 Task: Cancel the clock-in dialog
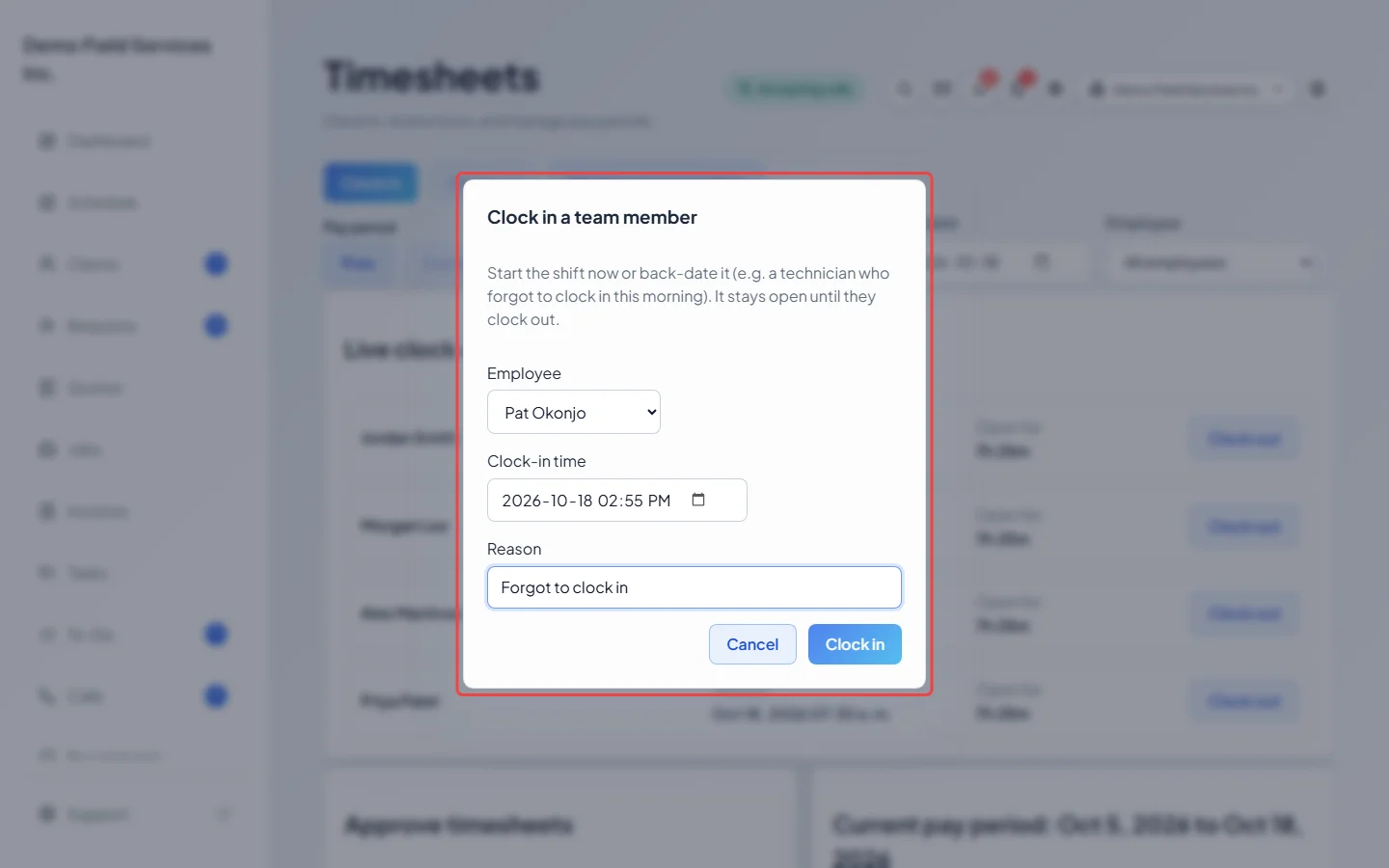[752, 644]
